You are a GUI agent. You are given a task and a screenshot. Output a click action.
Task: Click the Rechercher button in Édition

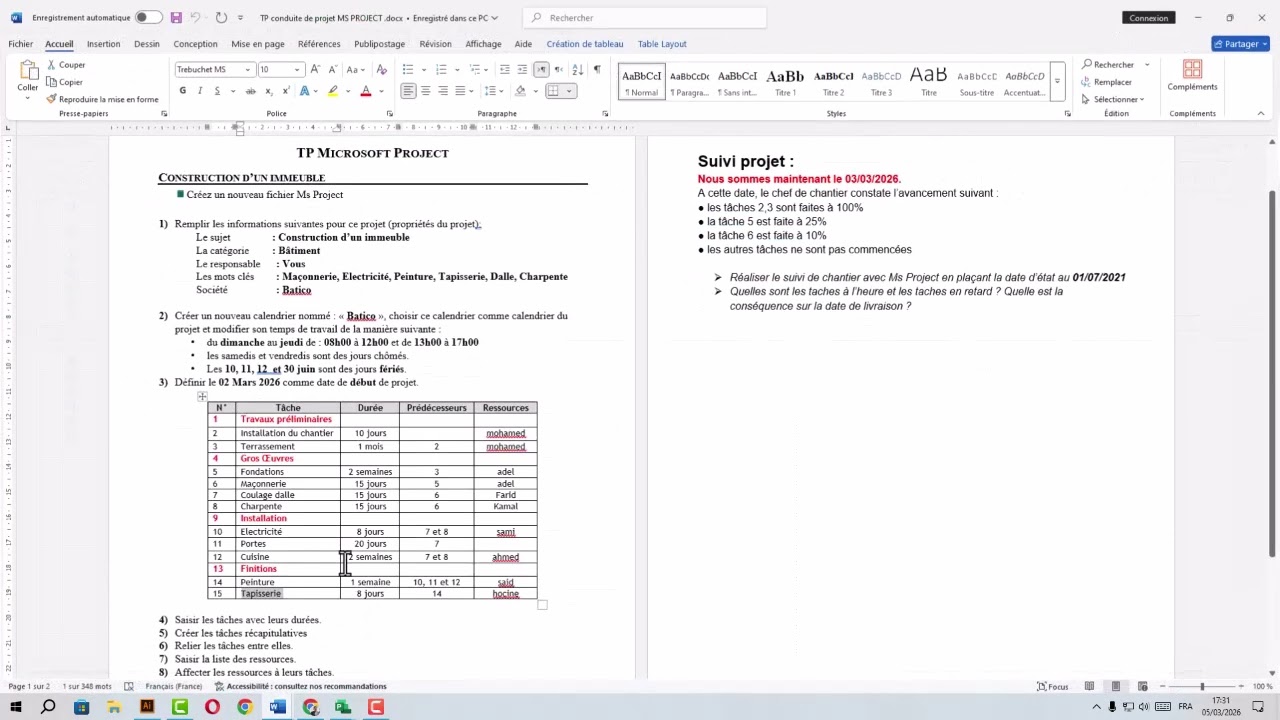[1108, 65]
